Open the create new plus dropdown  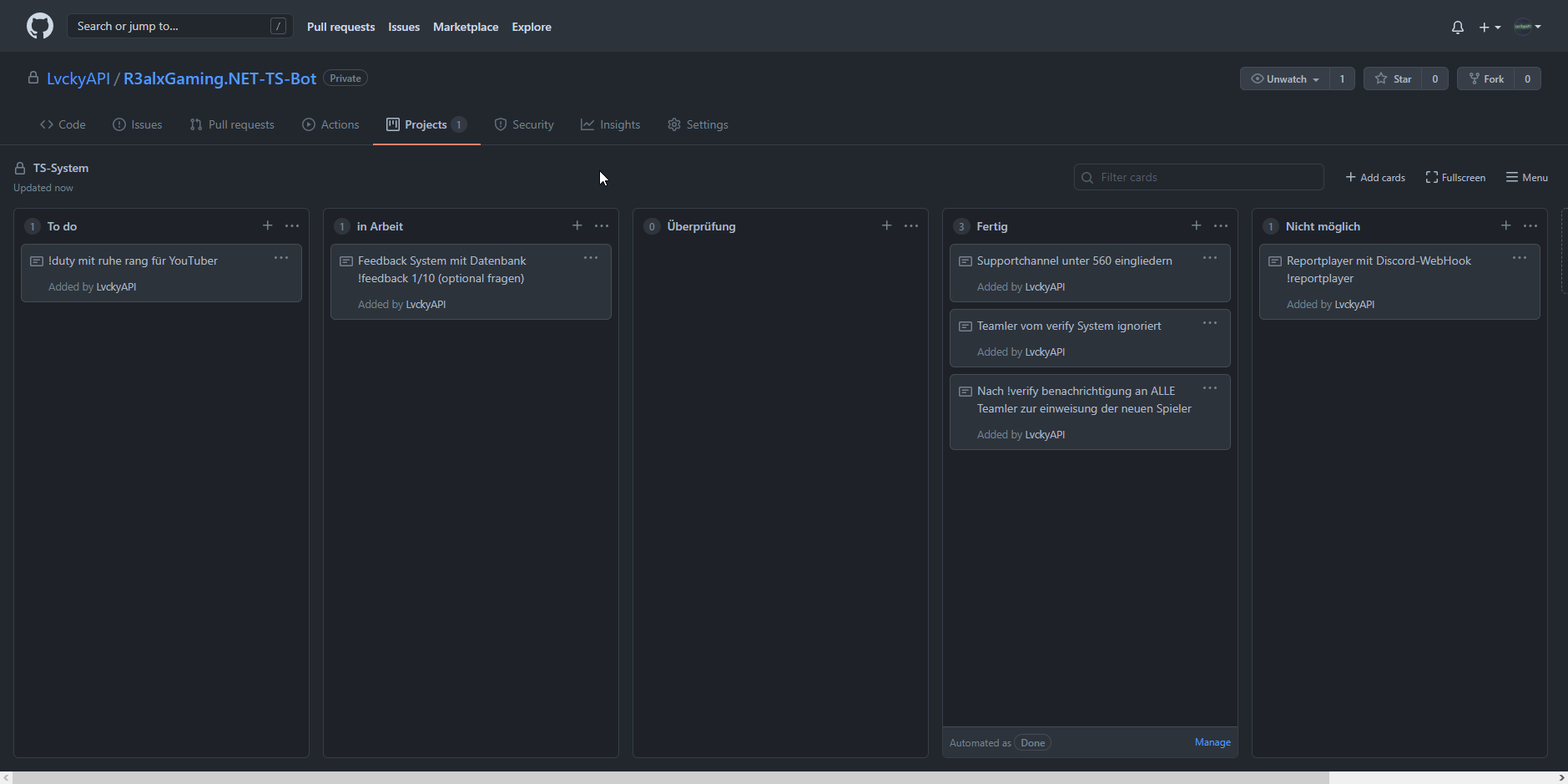pyautogui.click(x=1490, y=28)
